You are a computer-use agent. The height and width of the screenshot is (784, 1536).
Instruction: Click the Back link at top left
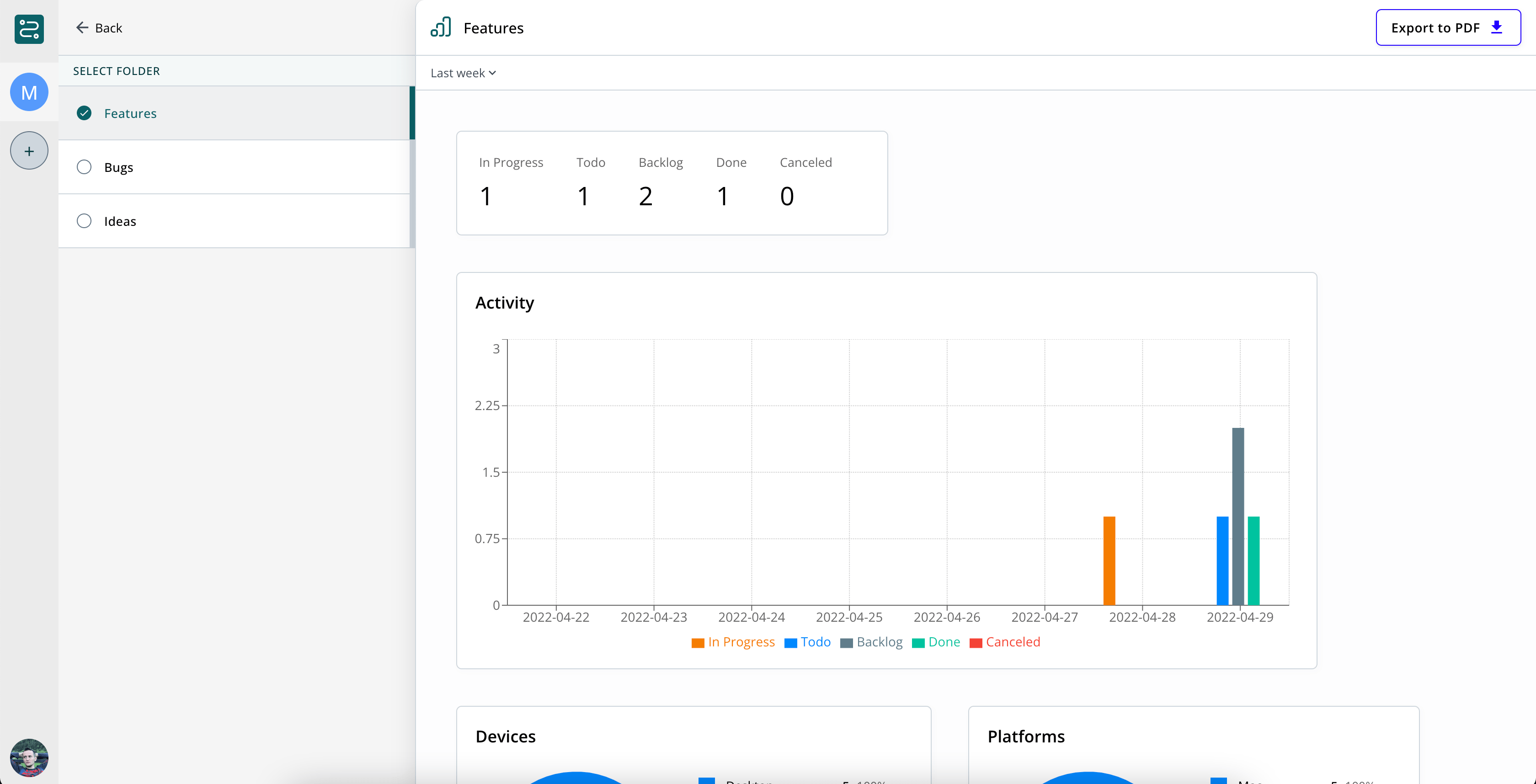pyautogui.click(x=107, y=27)
